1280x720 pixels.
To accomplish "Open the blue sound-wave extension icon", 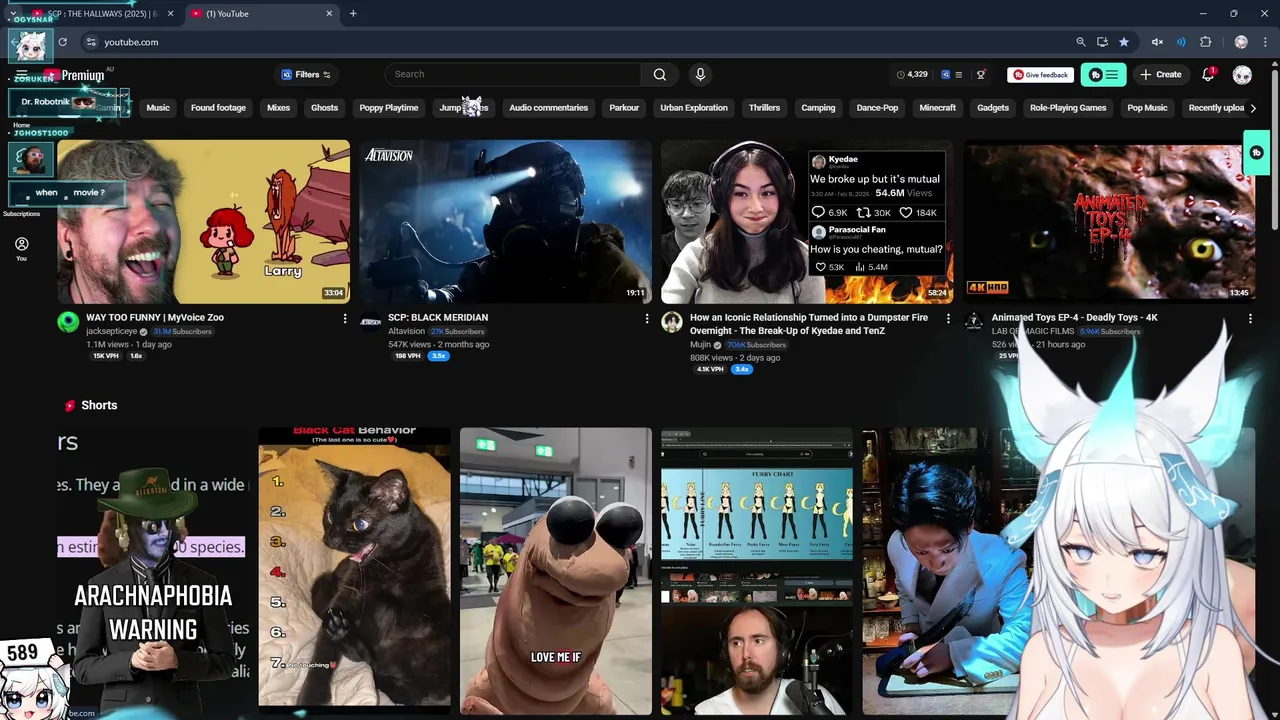I will (x=1181, y=42).
